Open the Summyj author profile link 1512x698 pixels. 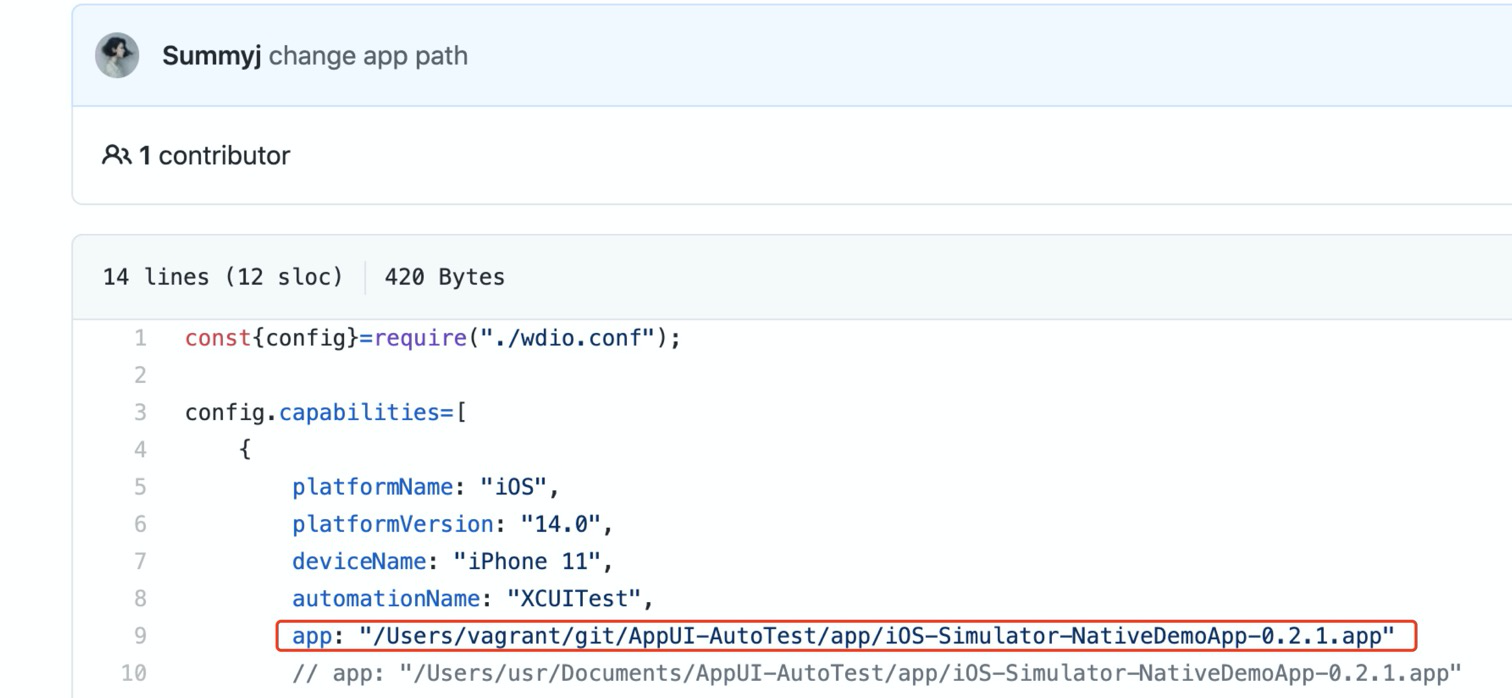pyautogui.click(x=211, y=56)
